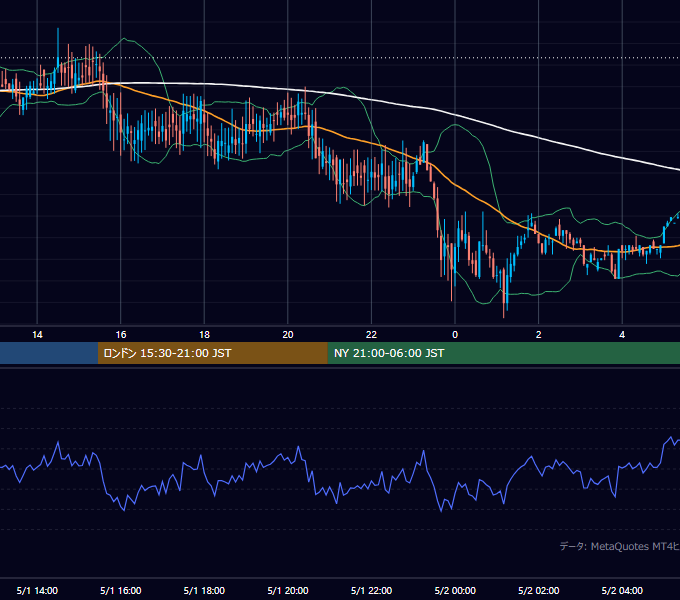Screen dimensions: 680x600
Task: Click the 5/2 00:00 time label
Action: coord(455,590)
